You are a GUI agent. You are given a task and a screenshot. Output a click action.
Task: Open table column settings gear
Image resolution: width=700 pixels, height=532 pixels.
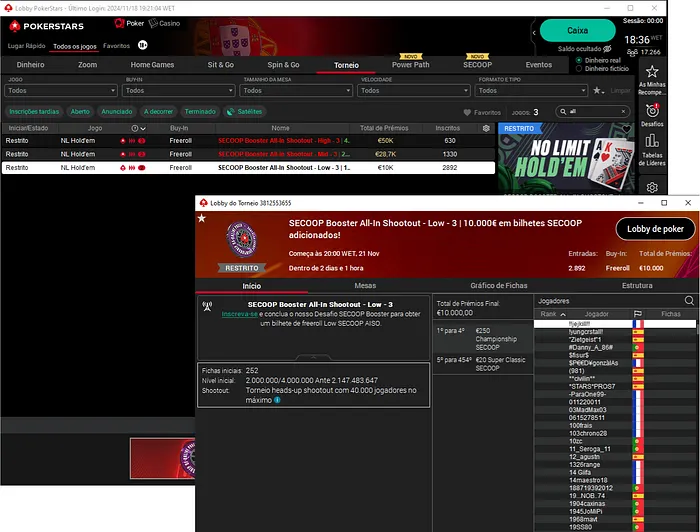[486, 128]
